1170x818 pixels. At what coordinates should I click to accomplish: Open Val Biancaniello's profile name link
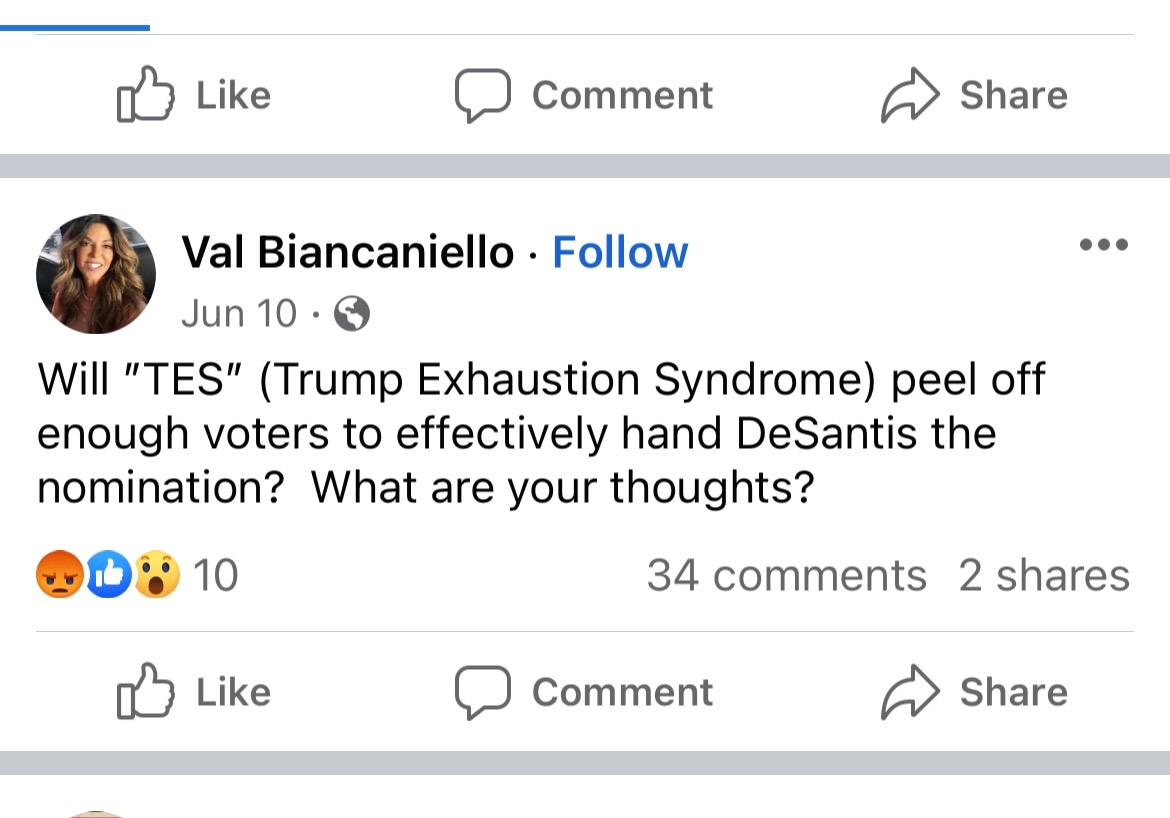(x=347, y=252)
